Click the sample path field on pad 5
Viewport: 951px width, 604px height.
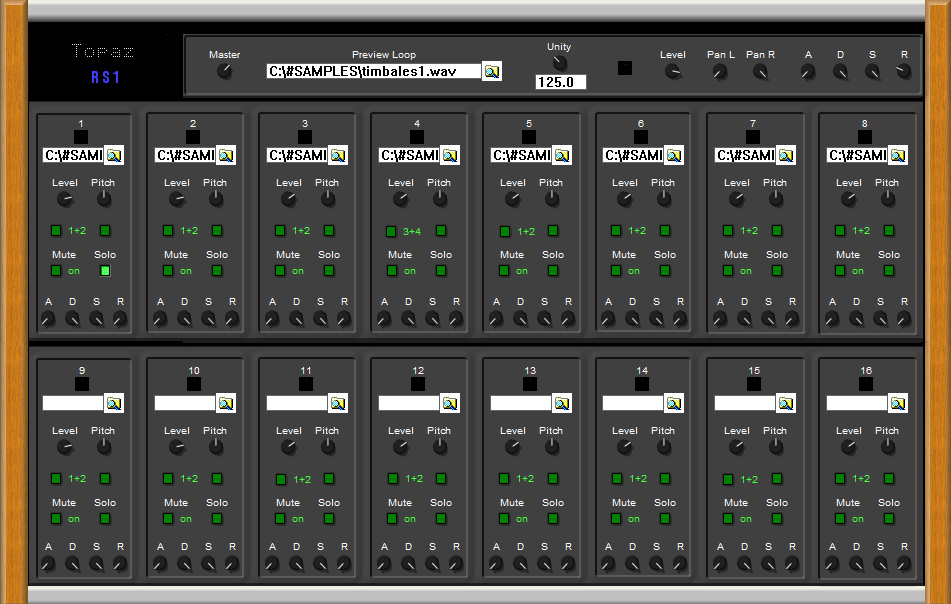tap(521, 155)
